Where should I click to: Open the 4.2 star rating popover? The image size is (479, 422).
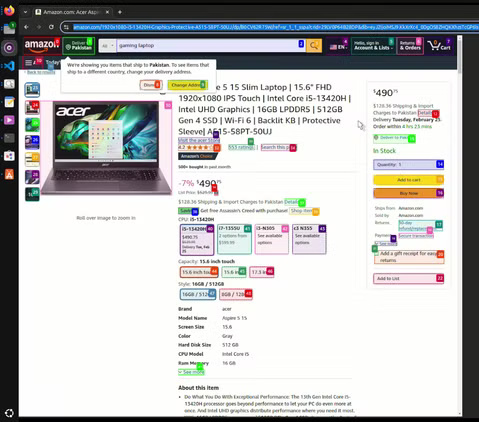point(199,147)
